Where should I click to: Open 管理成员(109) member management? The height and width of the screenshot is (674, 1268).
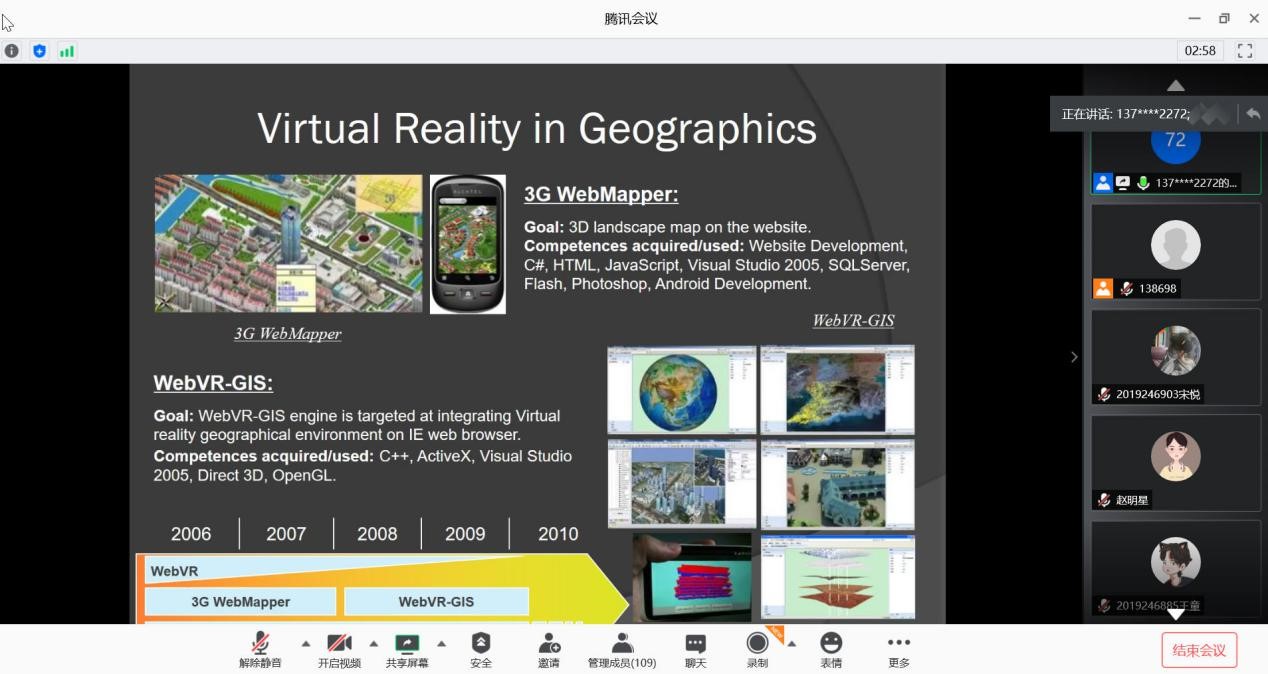pos(622,650)
